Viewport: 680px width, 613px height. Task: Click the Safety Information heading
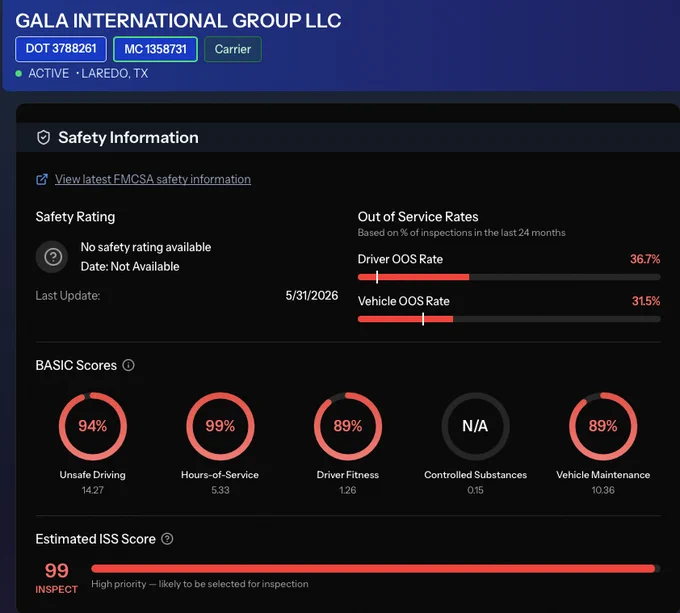(128, 137)
